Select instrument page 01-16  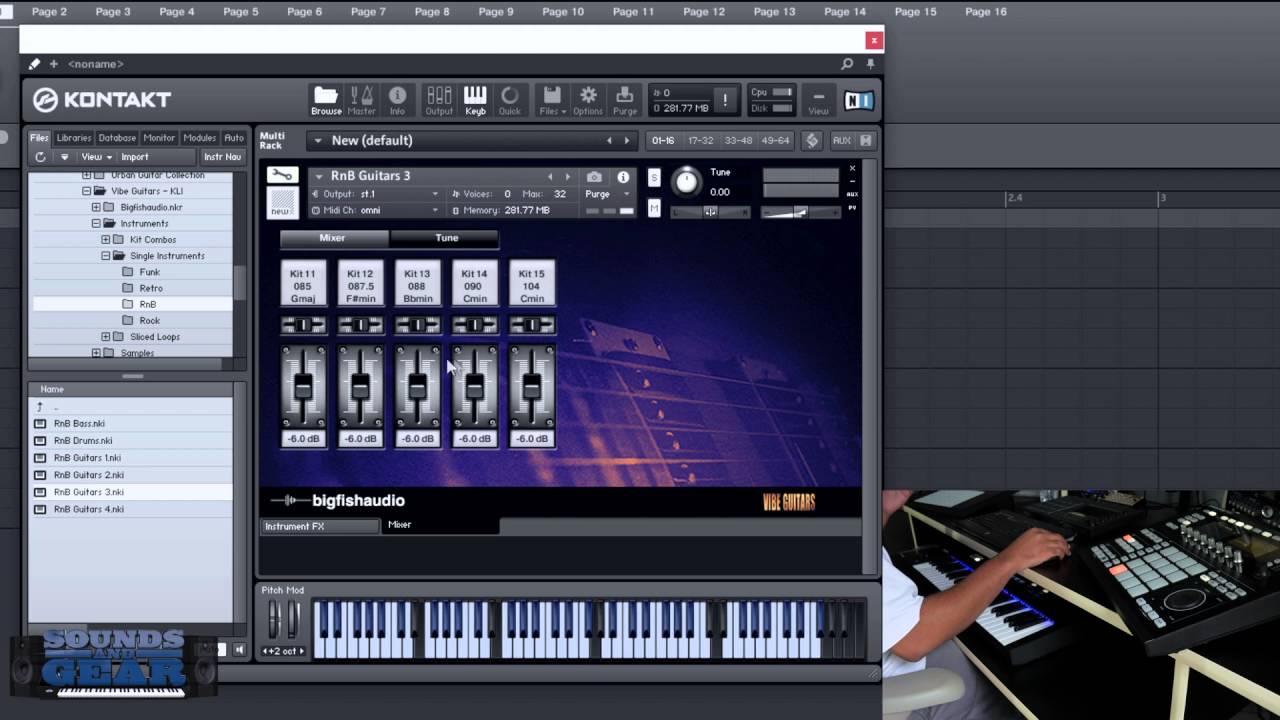tap(663, 141)
